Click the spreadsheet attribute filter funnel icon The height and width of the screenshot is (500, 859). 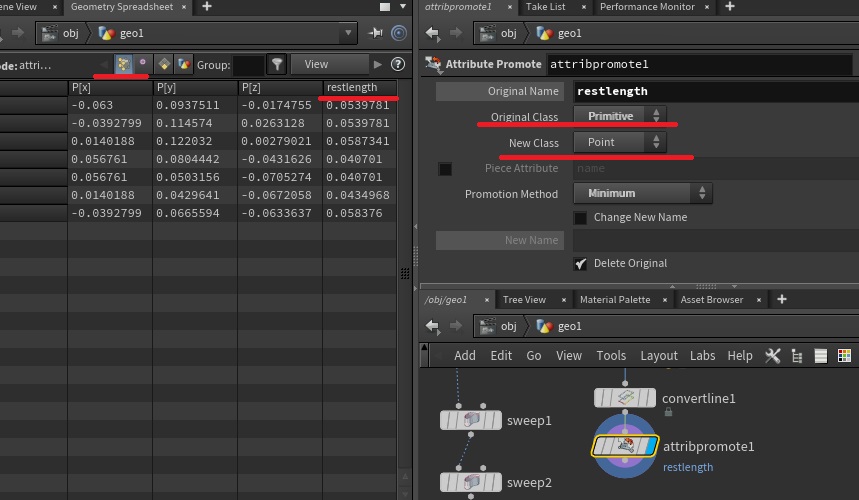(277, 65)
